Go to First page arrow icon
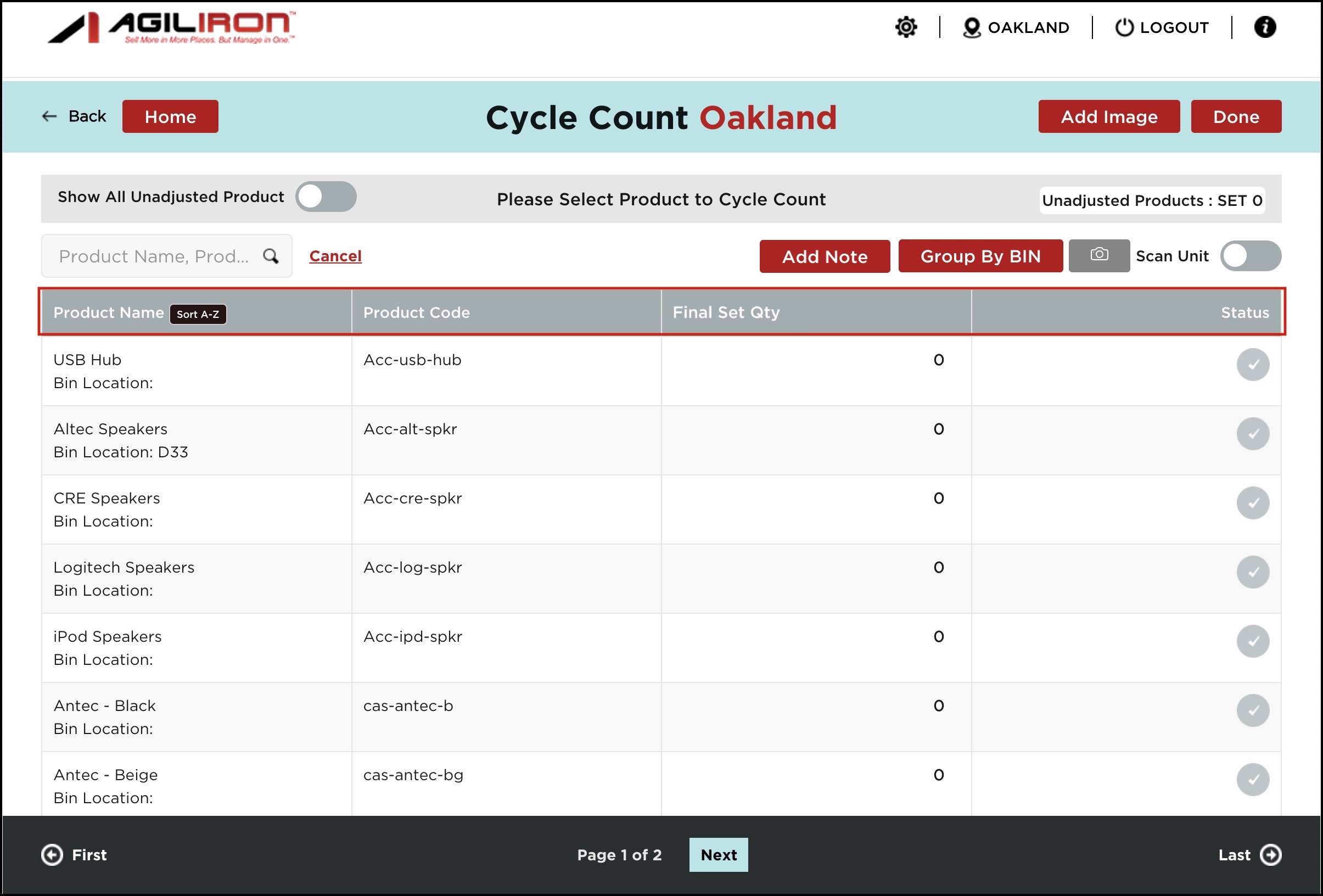 coord(52,854)
